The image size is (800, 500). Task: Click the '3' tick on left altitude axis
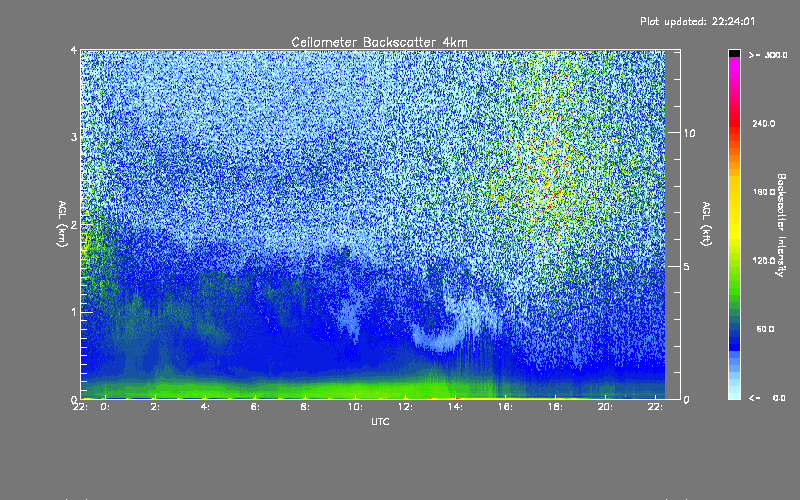click(74, 137)
